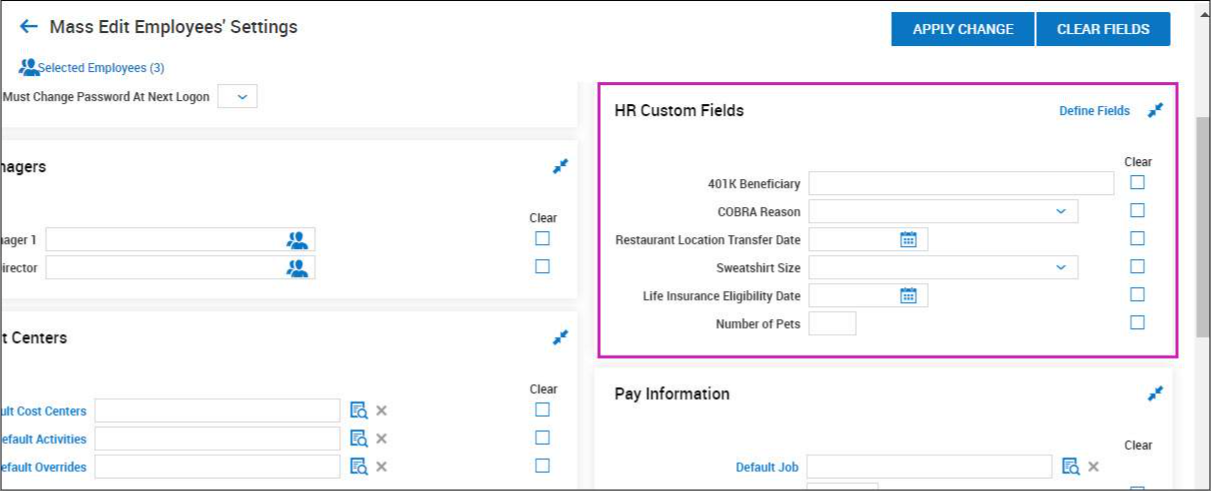Follow the Default Job link
Screen dimensions: 1211x491
[x=767, y=467]
